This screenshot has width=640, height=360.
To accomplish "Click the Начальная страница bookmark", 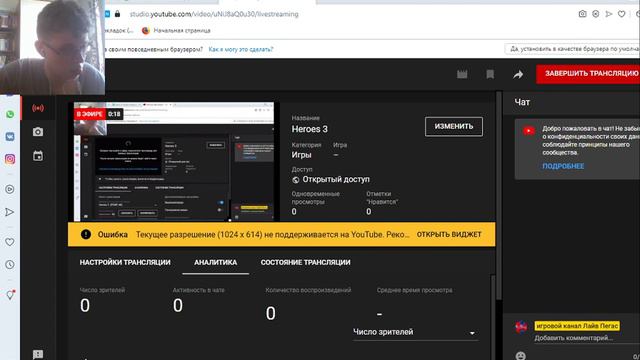I will coord(182,31).
